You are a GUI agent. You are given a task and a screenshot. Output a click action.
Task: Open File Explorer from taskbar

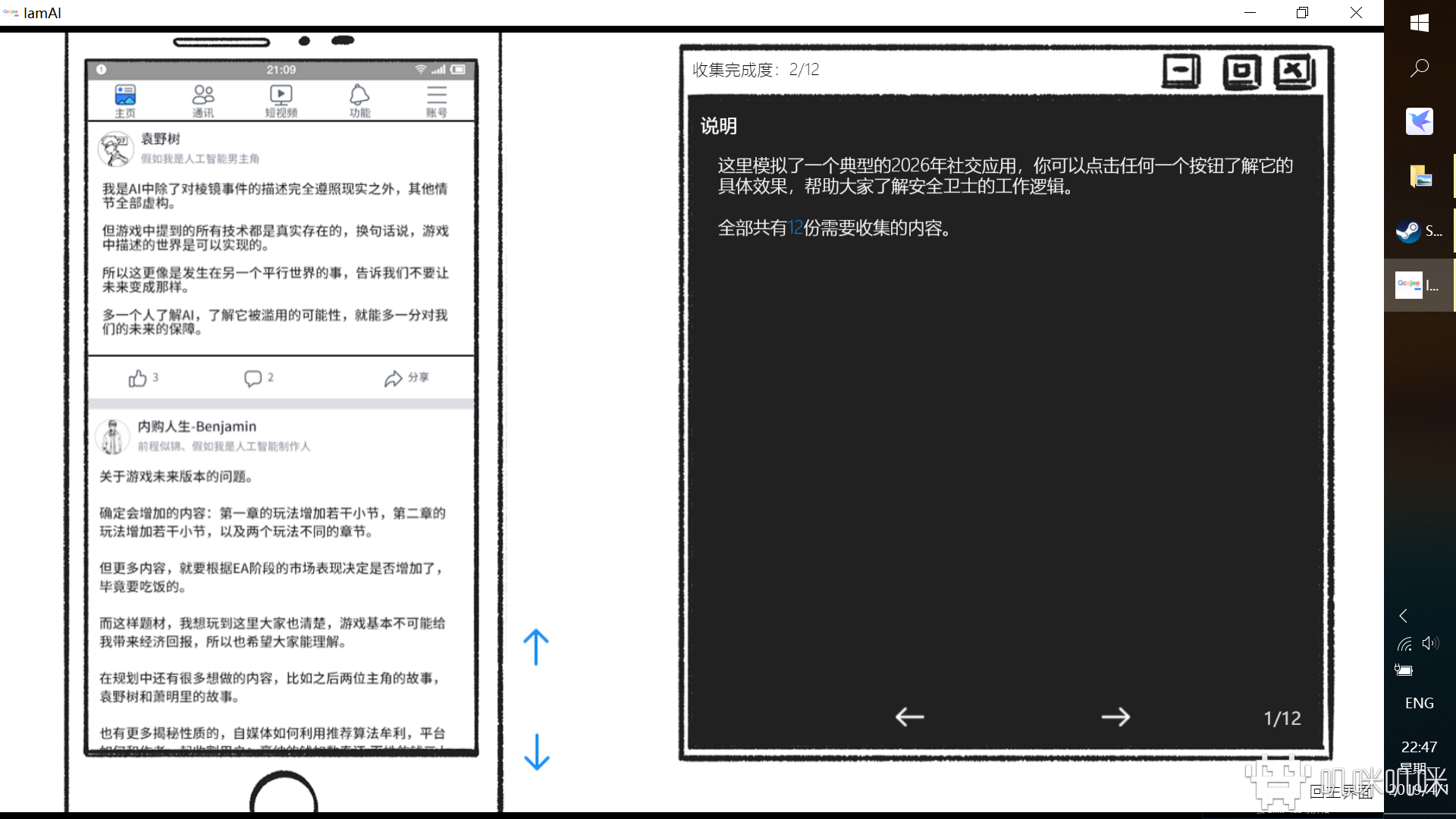point(1420,176)
